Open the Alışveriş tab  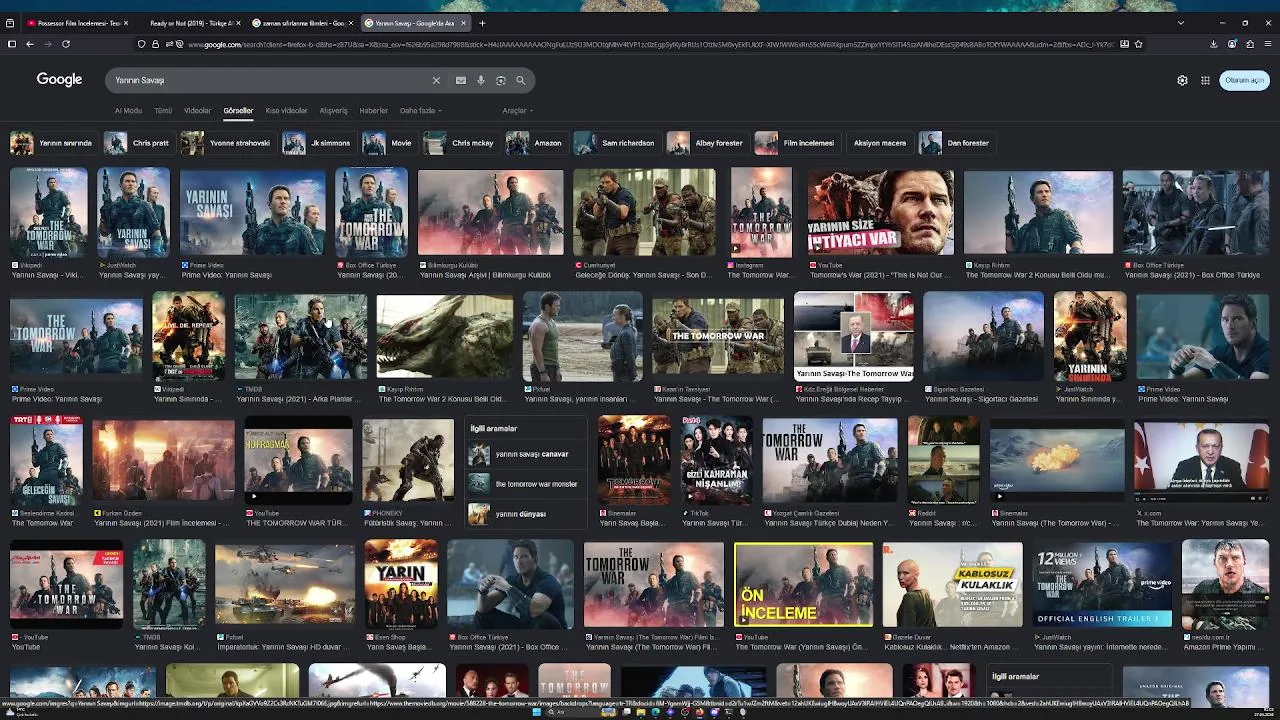pos(333,111)
